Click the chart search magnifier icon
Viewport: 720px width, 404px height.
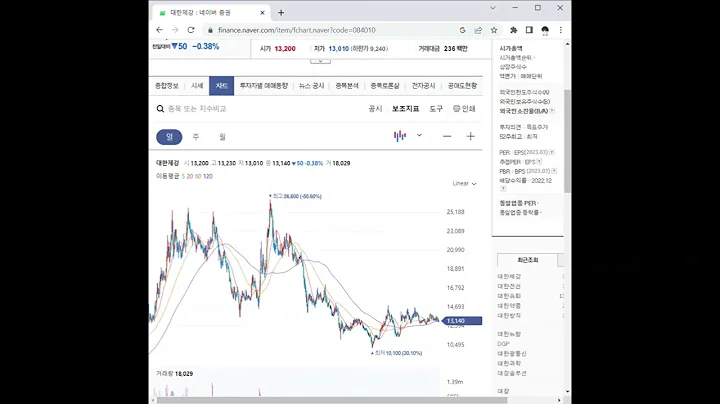(x=160, y=109)
